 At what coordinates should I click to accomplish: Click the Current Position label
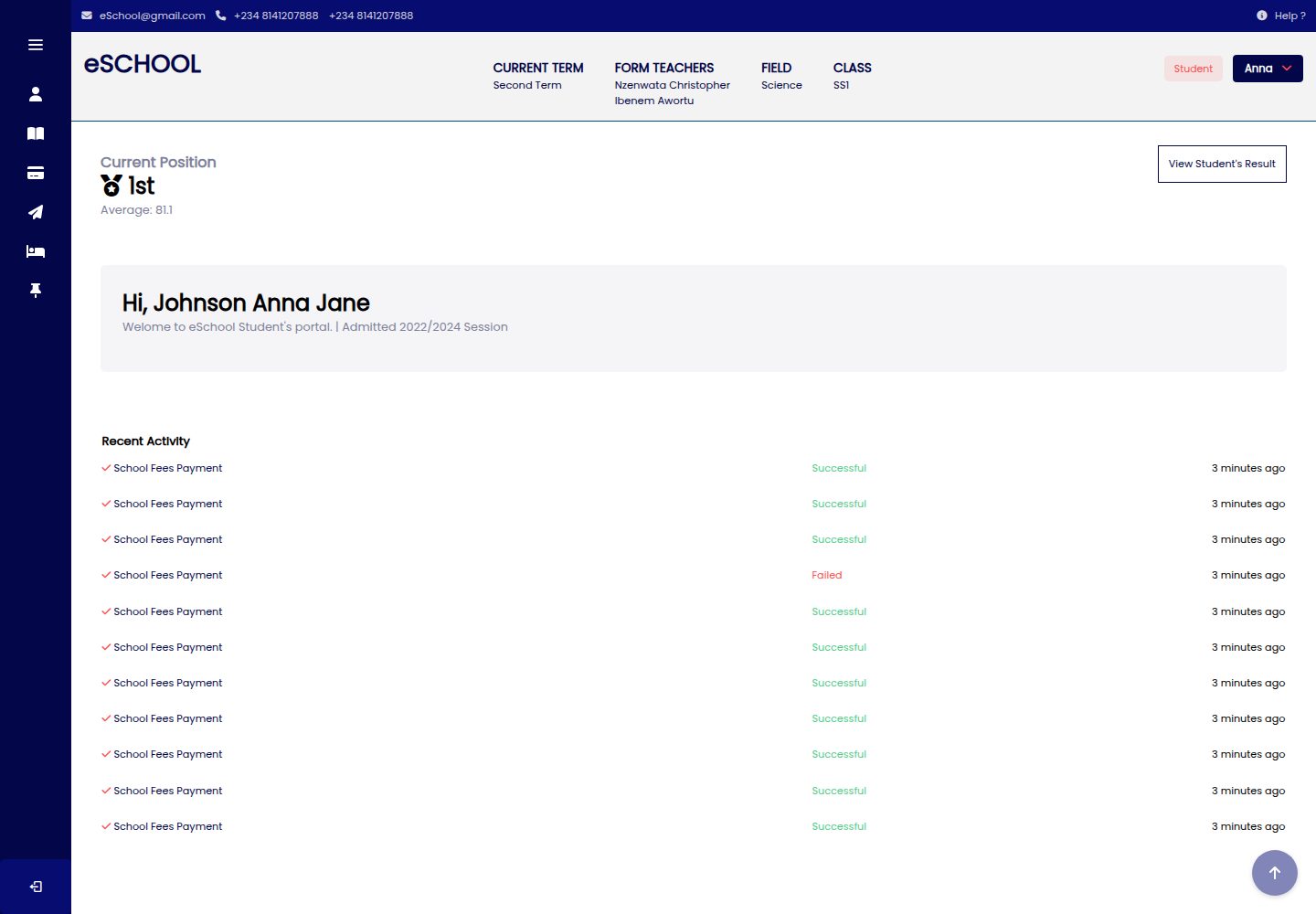click(158, 162)
